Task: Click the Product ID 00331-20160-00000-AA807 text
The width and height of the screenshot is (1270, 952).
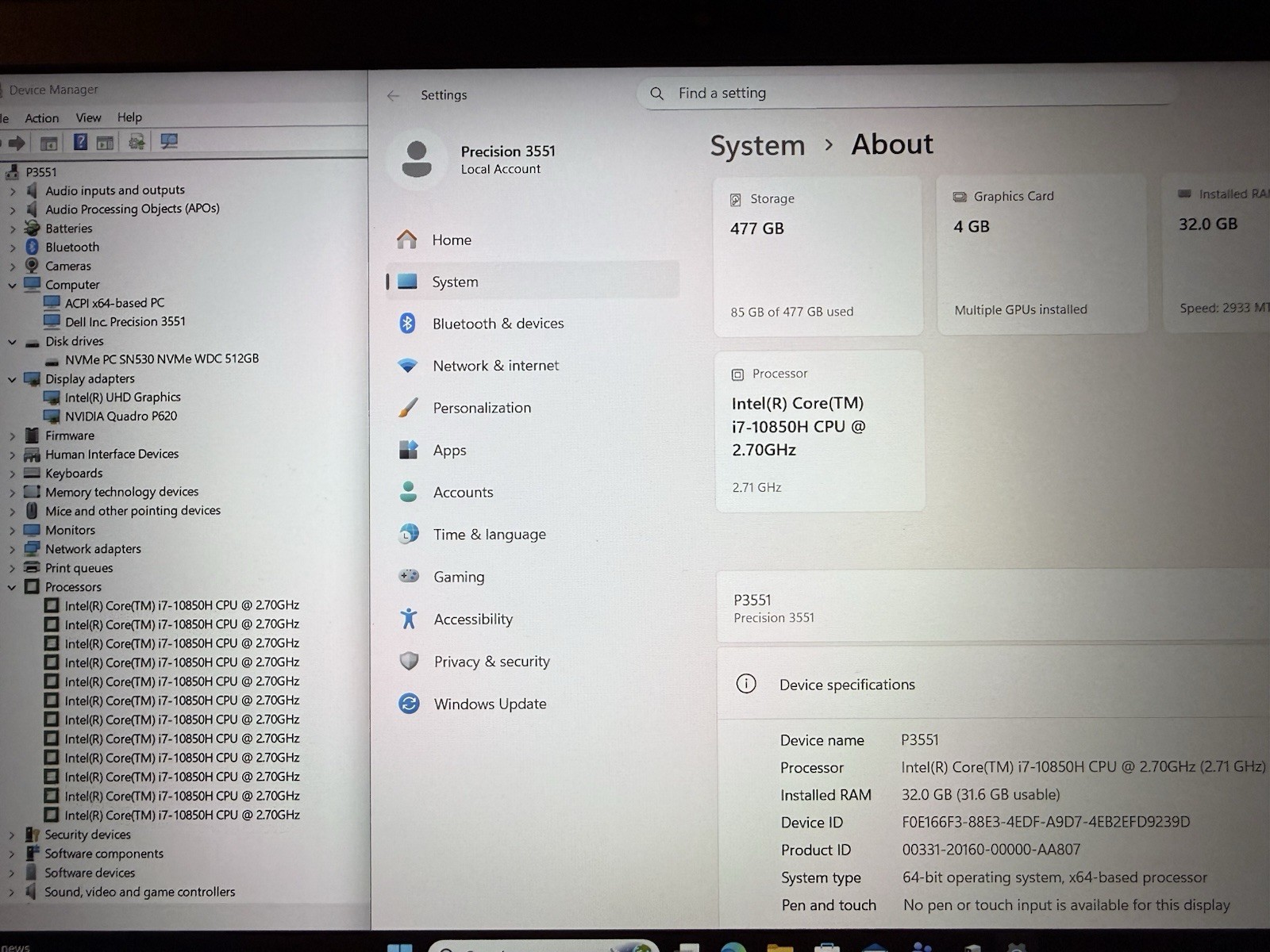Action: click(x=991, y=850)
